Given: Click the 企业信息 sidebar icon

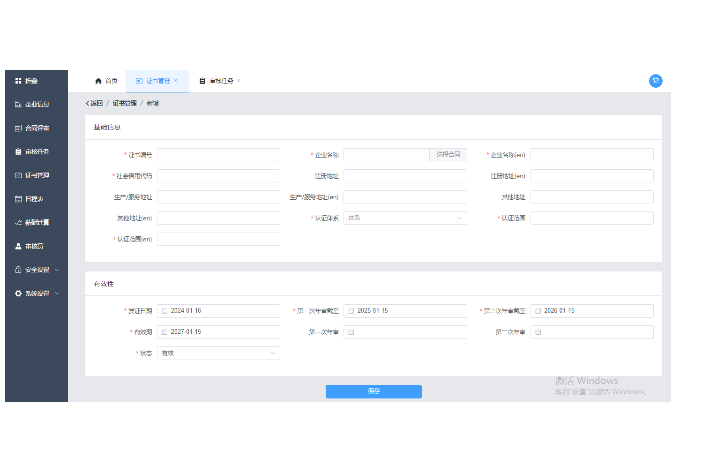Looking at the screenshot, I should point(18,104).
